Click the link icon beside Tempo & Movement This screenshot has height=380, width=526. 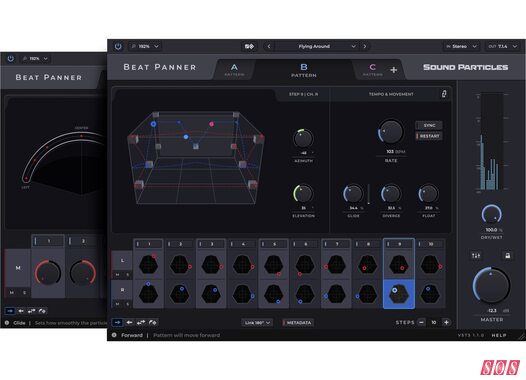pos(443,94)
